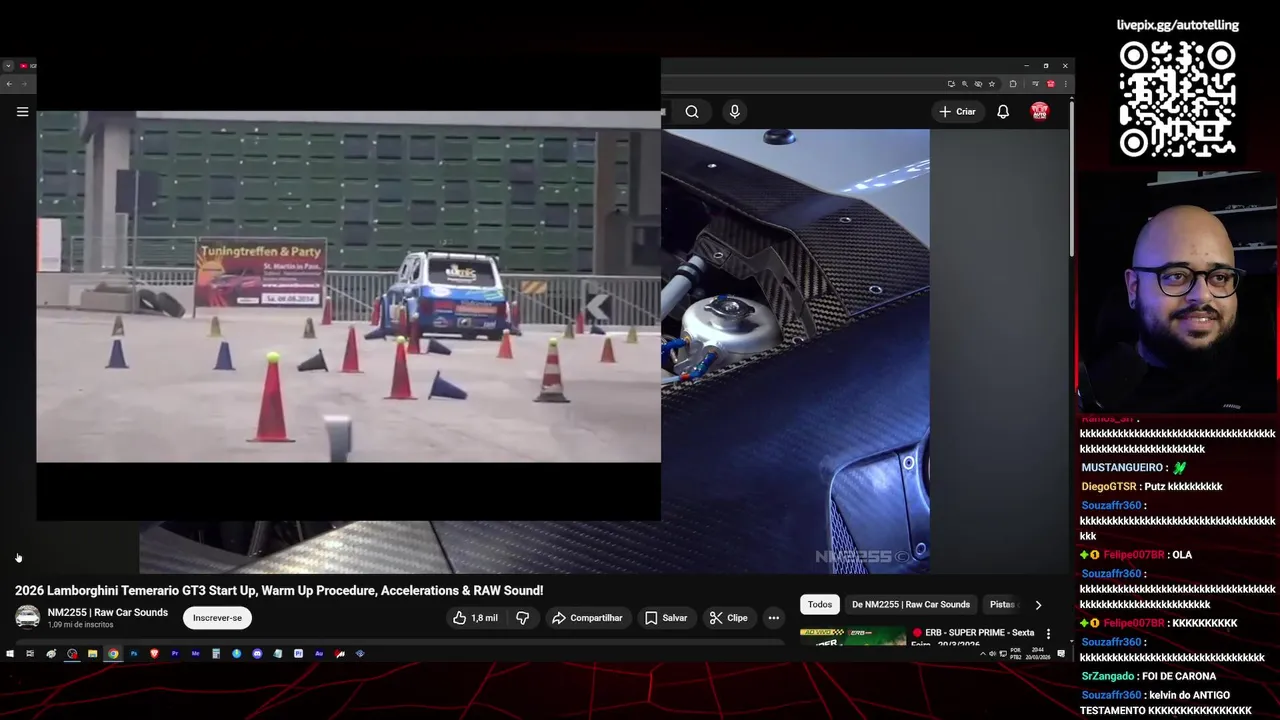Open Chrome zoom magnifier in address bar

[x=965, y=84]
